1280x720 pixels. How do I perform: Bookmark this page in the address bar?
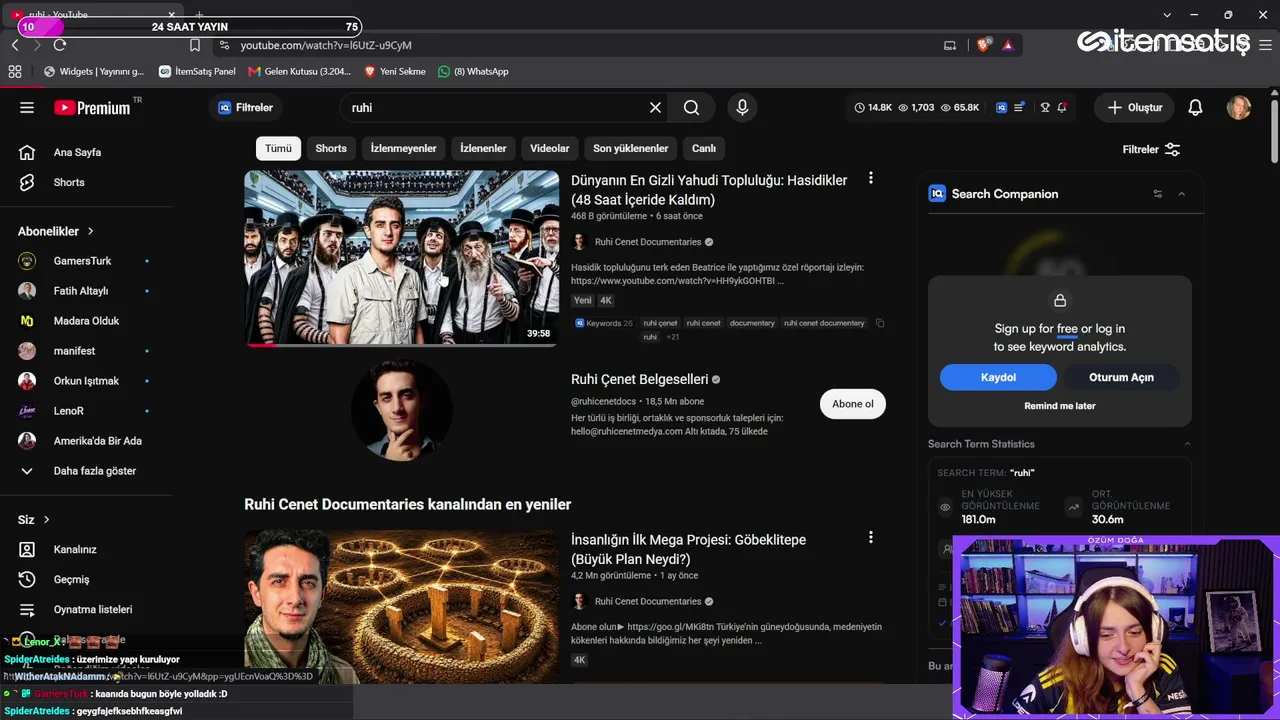(195, 45)
